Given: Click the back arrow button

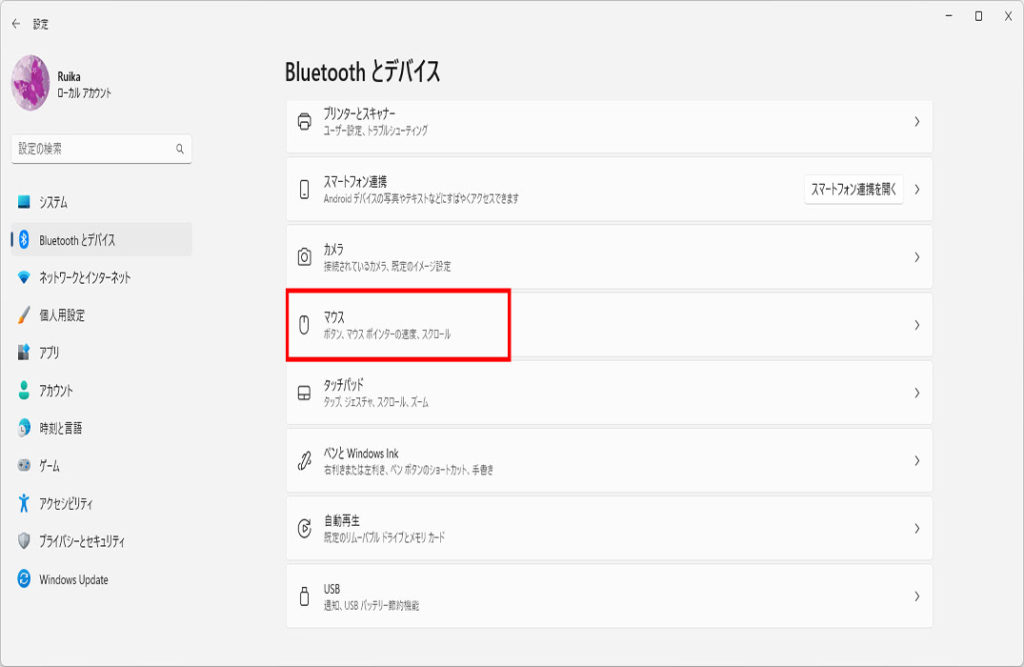Looking at the screenshot, I should pyautogui.click(x=16, y=23).
